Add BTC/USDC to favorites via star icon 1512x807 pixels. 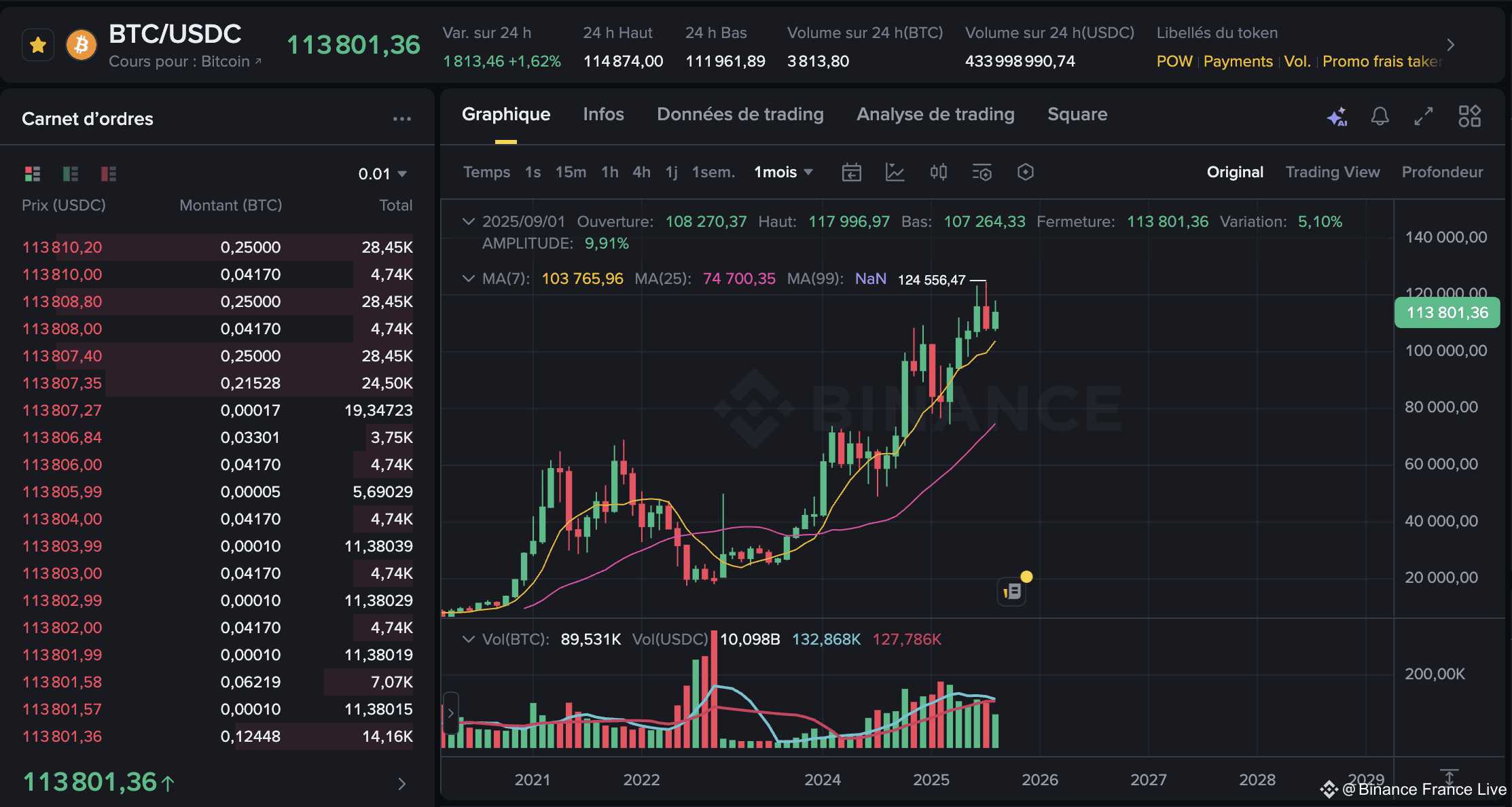pyautogui.click(x=38, y=45)
